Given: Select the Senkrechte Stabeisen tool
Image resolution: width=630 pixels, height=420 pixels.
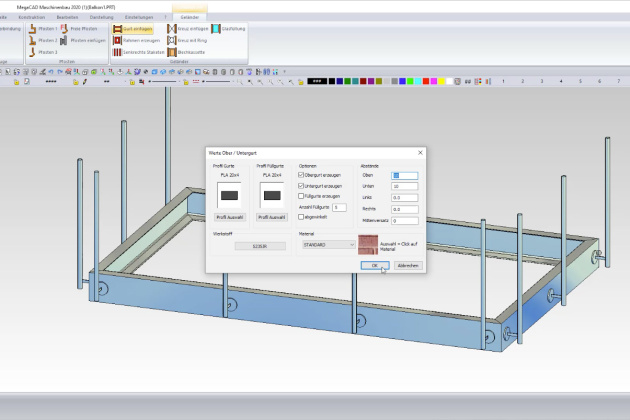Looking at the screenshot, I should (117, 52).
